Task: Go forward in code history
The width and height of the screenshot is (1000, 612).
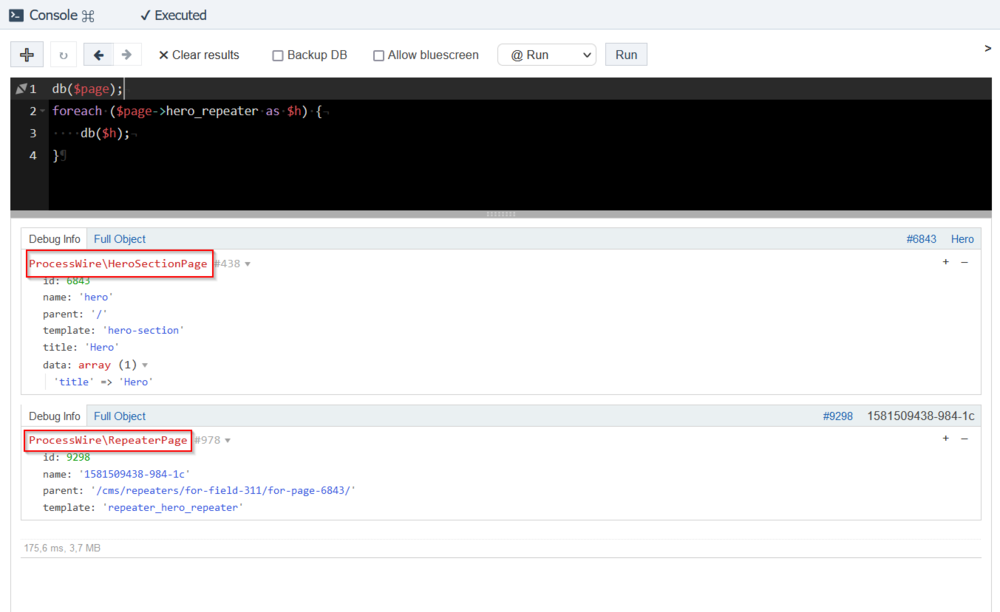Action: click(x=126, y=55)
